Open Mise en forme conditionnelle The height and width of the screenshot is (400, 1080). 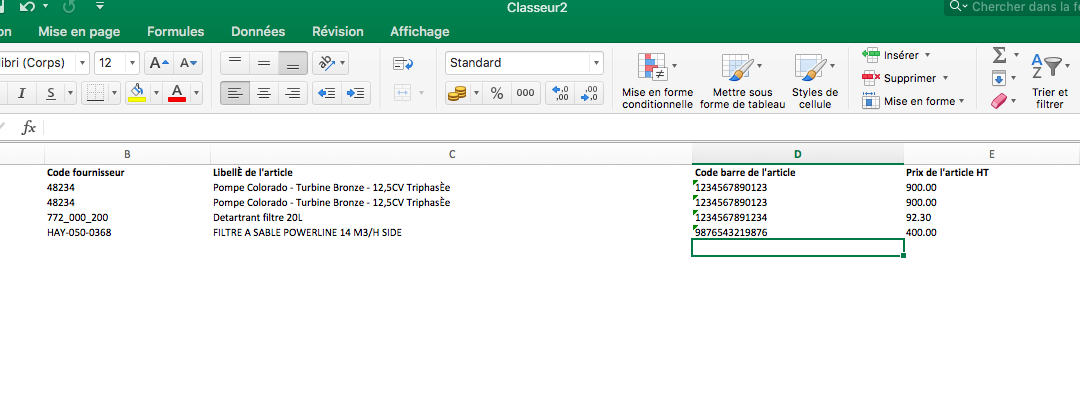pos(657,81)
